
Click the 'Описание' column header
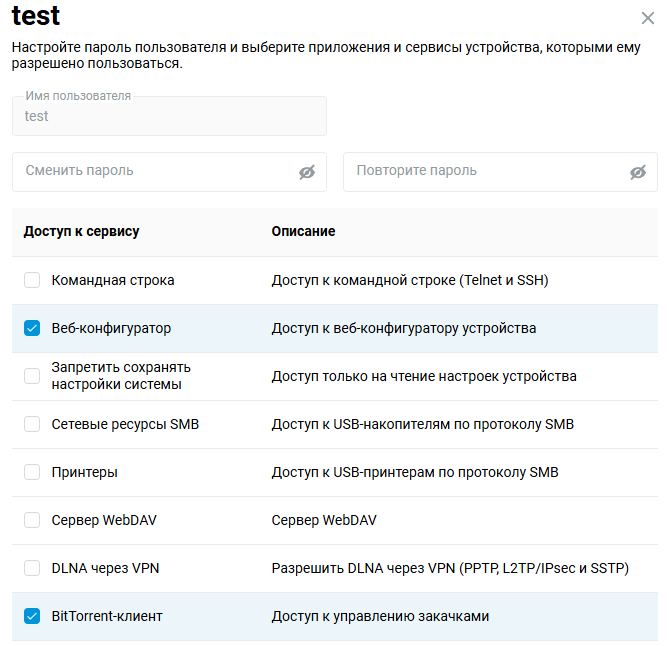(x=303, y=231)
